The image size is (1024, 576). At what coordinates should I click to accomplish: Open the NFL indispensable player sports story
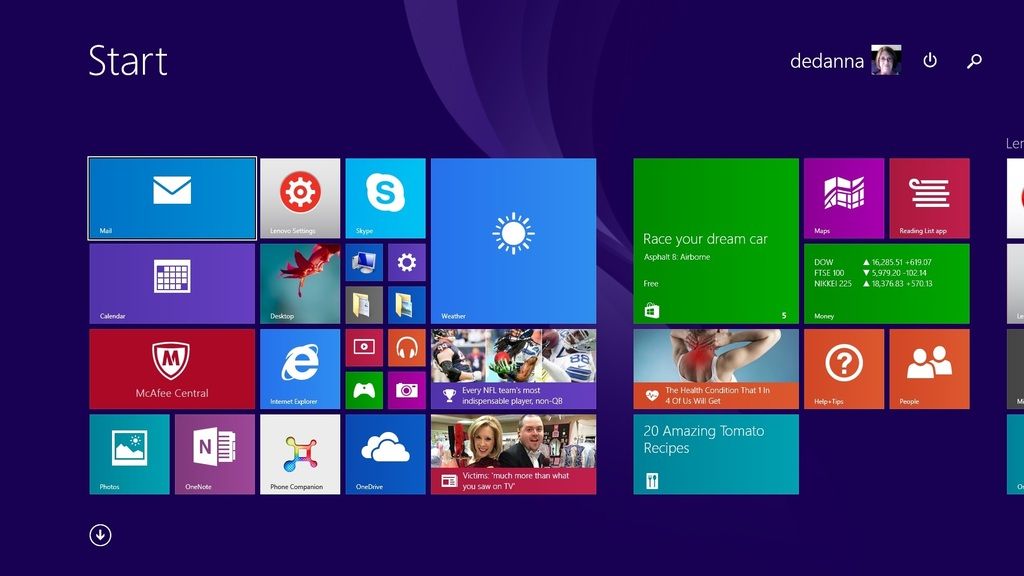(513, 369)
